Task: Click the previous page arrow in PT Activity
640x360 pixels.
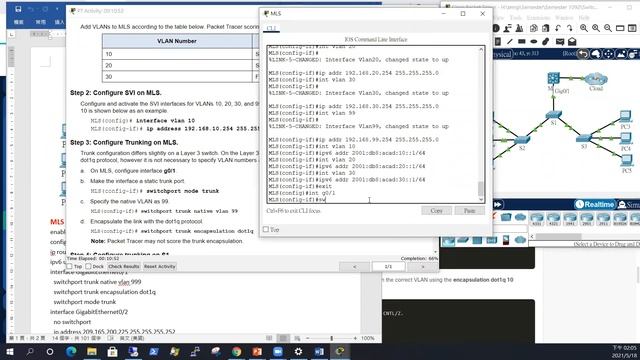Action: [354, 267]
